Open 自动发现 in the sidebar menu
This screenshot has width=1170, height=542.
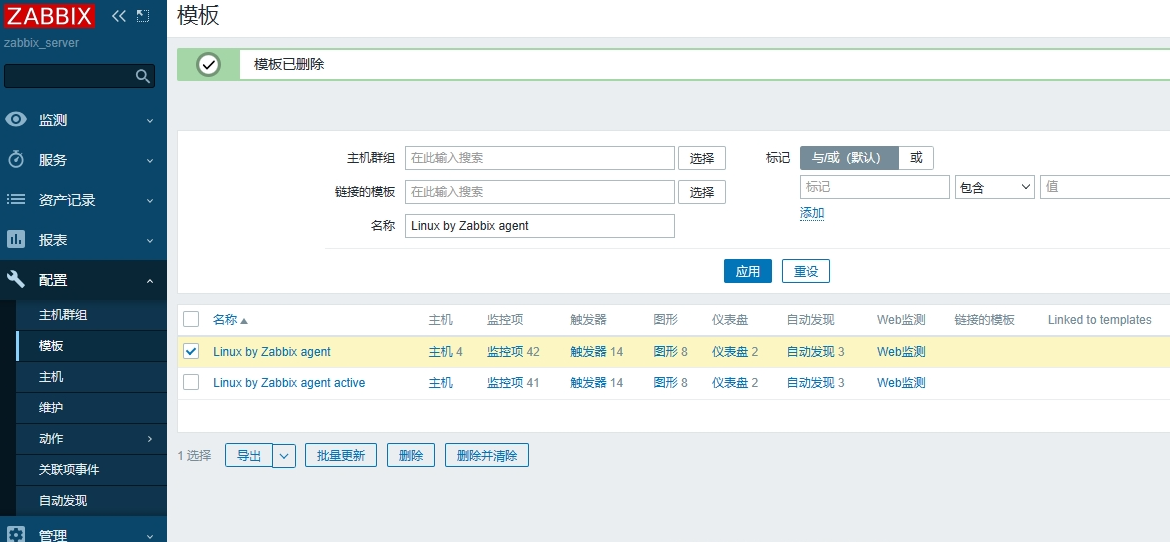click(63, 500)
